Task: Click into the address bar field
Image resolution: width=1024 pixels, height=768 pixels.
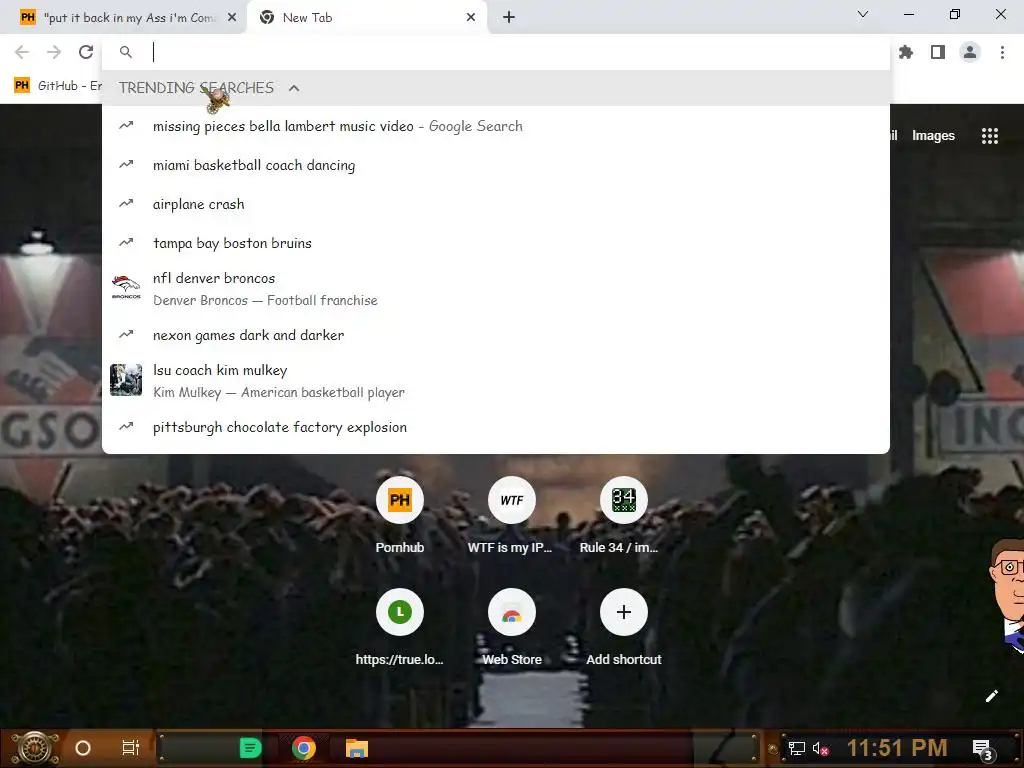Action: 496,52
